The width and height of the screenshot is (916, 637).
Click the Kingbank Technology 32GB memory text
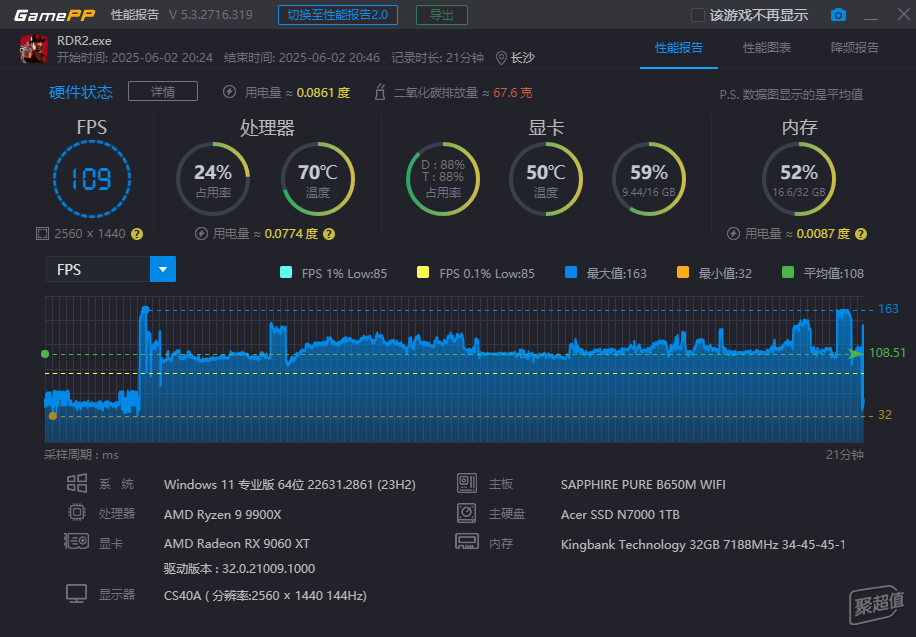point(703,545)
